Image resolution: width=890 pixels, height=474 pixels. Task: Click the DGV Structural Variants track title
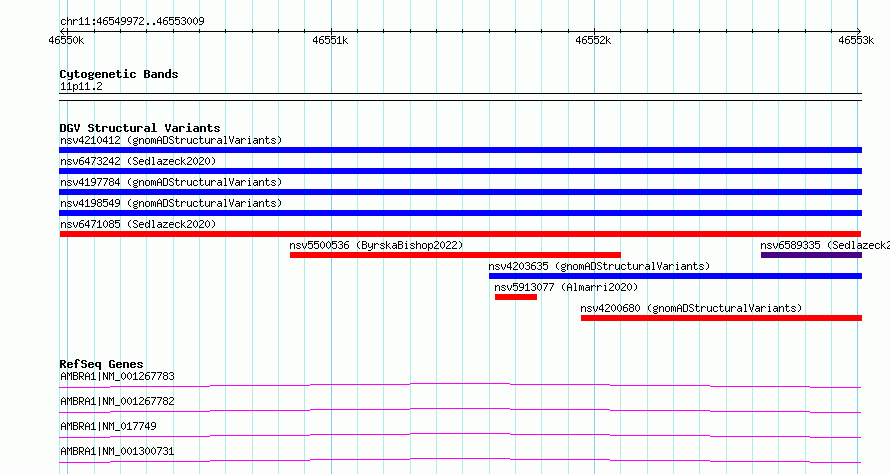[x=140, y=128]
